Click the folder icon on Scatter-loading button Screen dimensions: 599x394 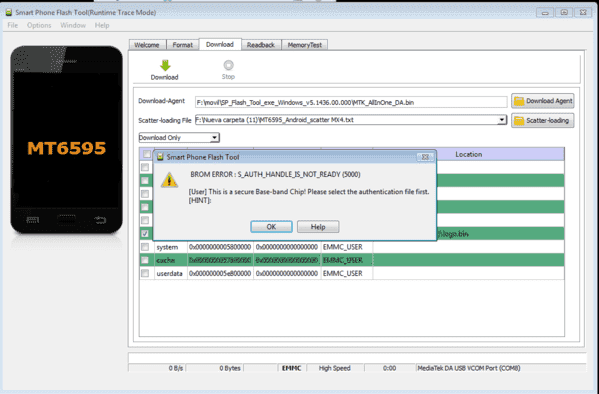point(519,120)
